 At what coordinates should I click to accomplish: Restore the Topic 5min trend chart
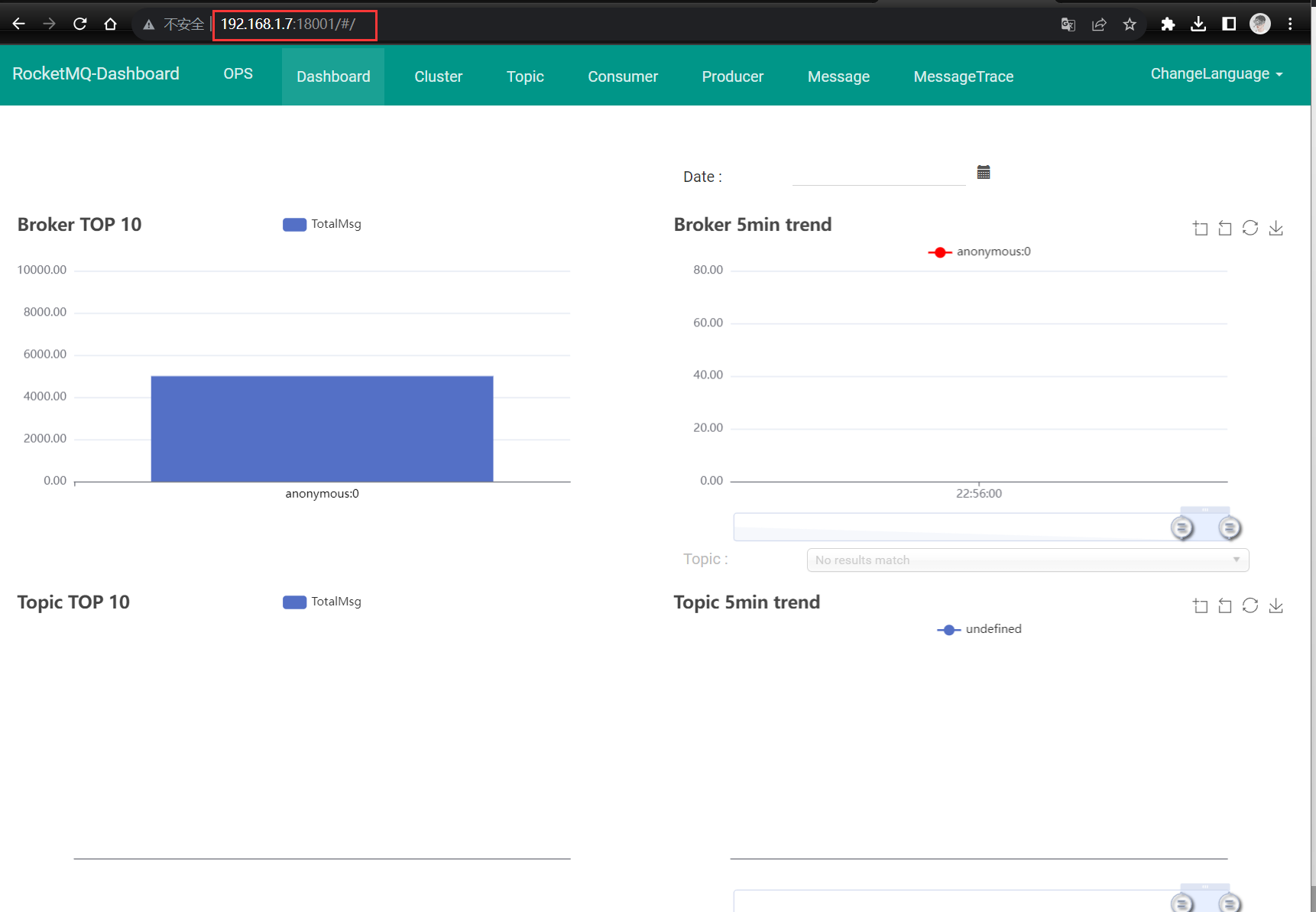point(1250,605)
